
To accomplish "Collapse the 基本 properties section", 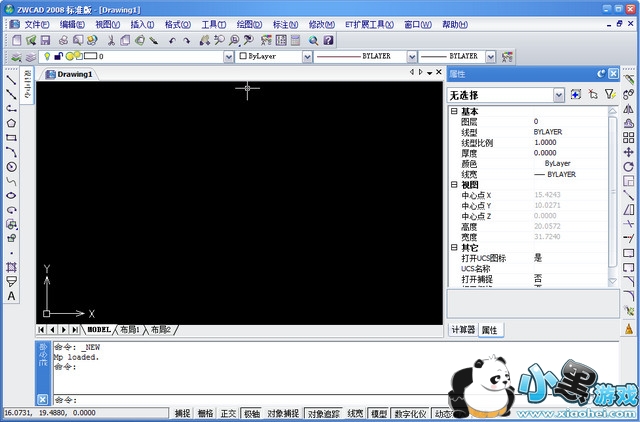I will [455, 111].
